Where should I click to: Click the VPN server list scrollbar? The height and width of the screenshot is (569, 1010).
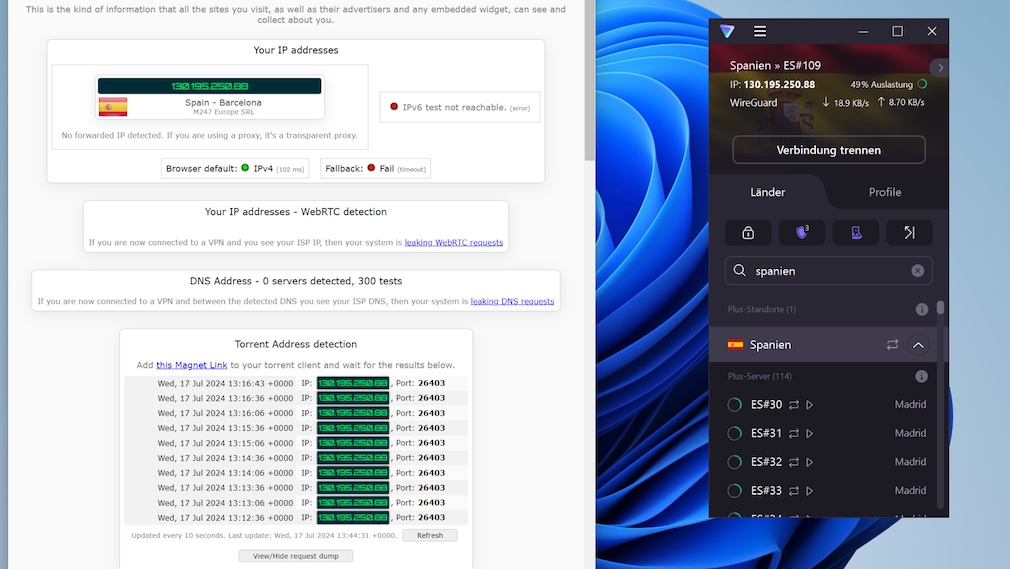point(940,308)
